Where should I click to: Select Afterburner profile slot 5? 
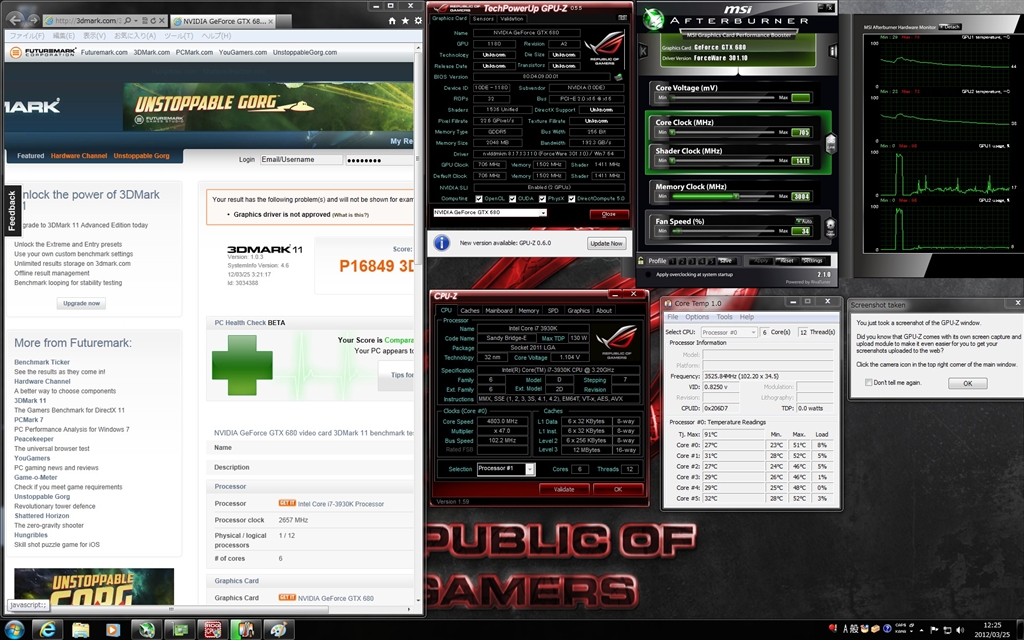[x=712, y=261]
